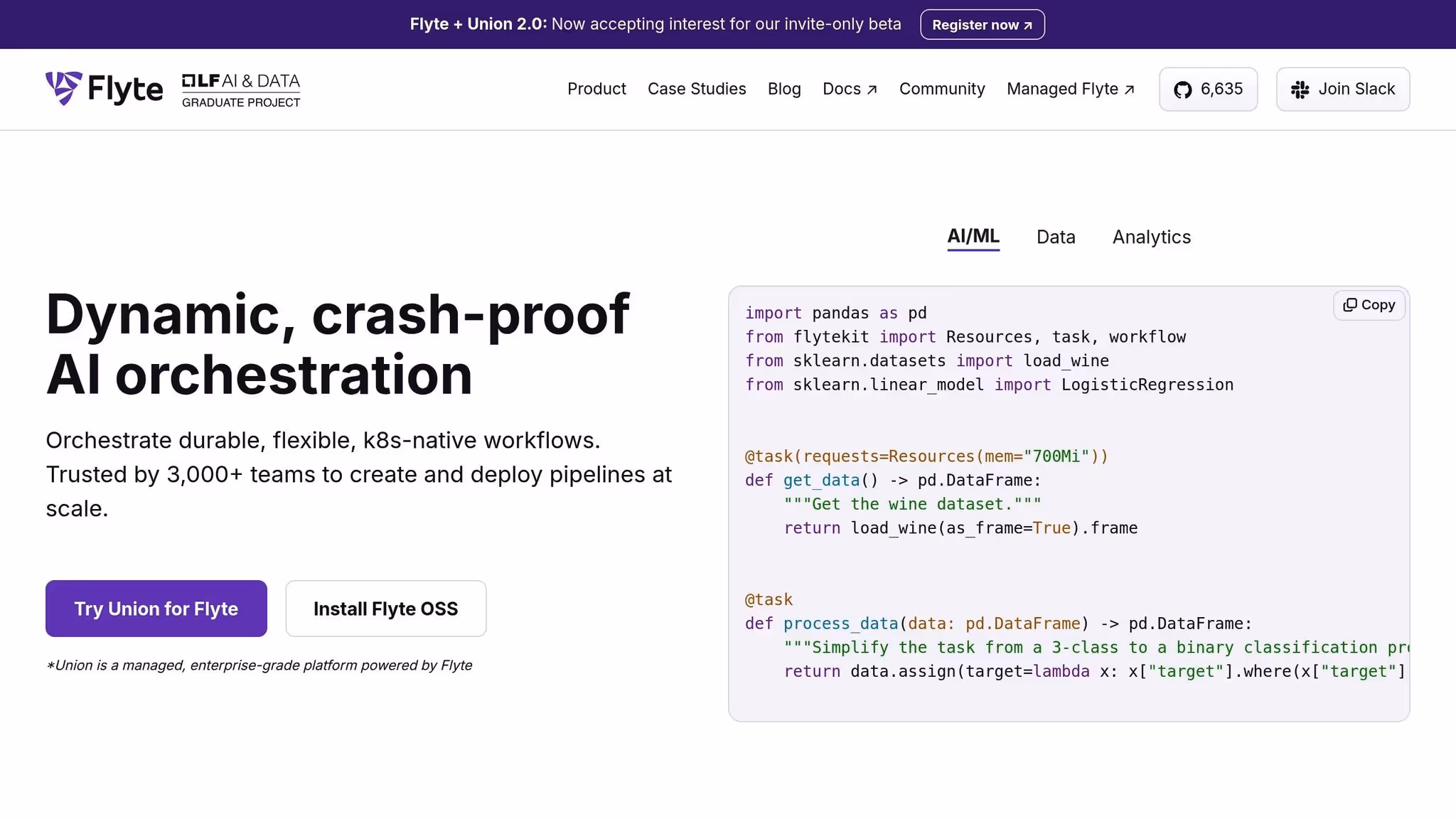Open Case Studies in the navigation
Viewport: 1456px width, 819px height.
click(696, 89)
